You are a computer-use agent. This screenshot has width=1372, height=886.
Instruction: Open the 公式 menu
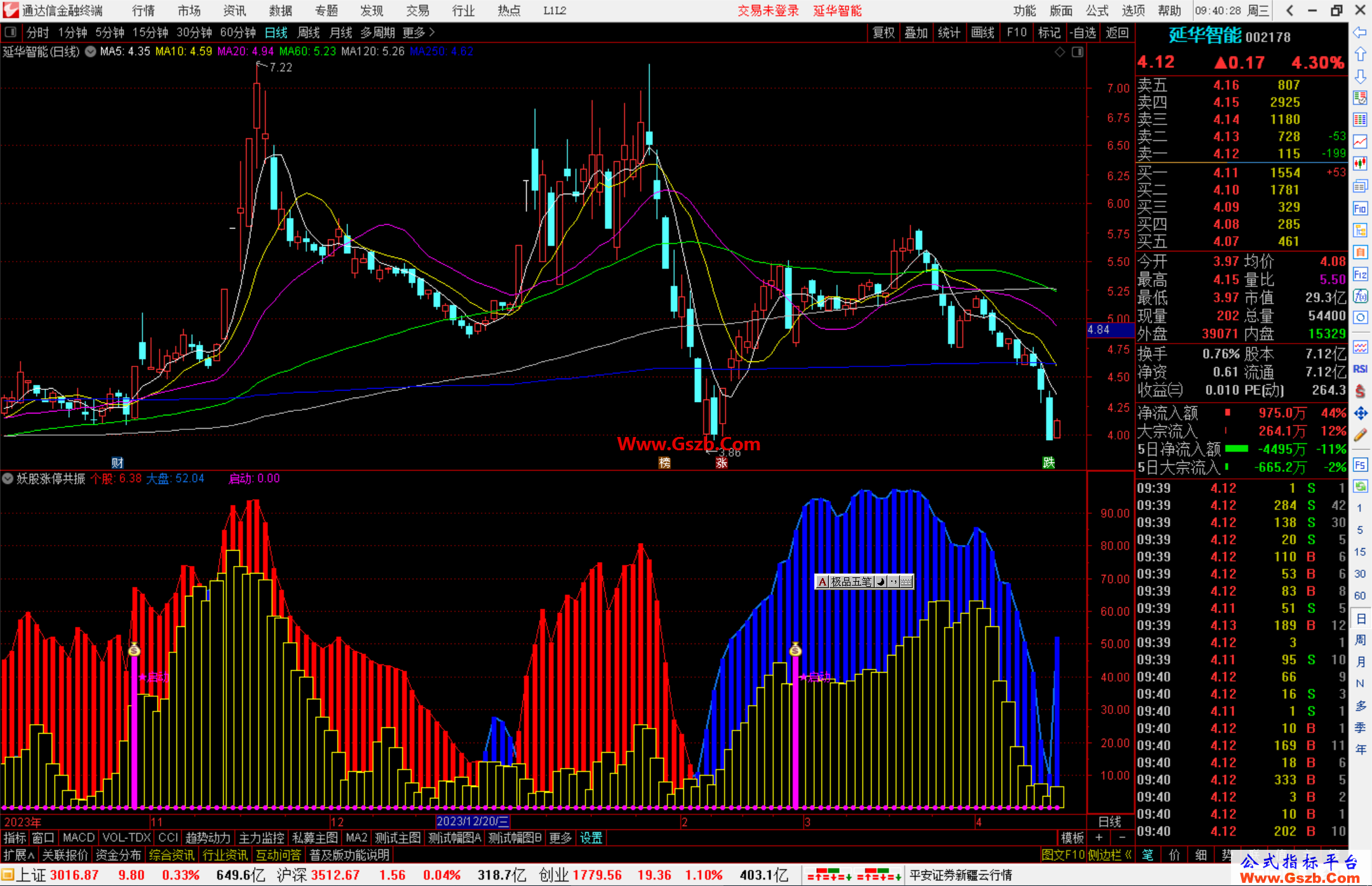(1097, 11)
